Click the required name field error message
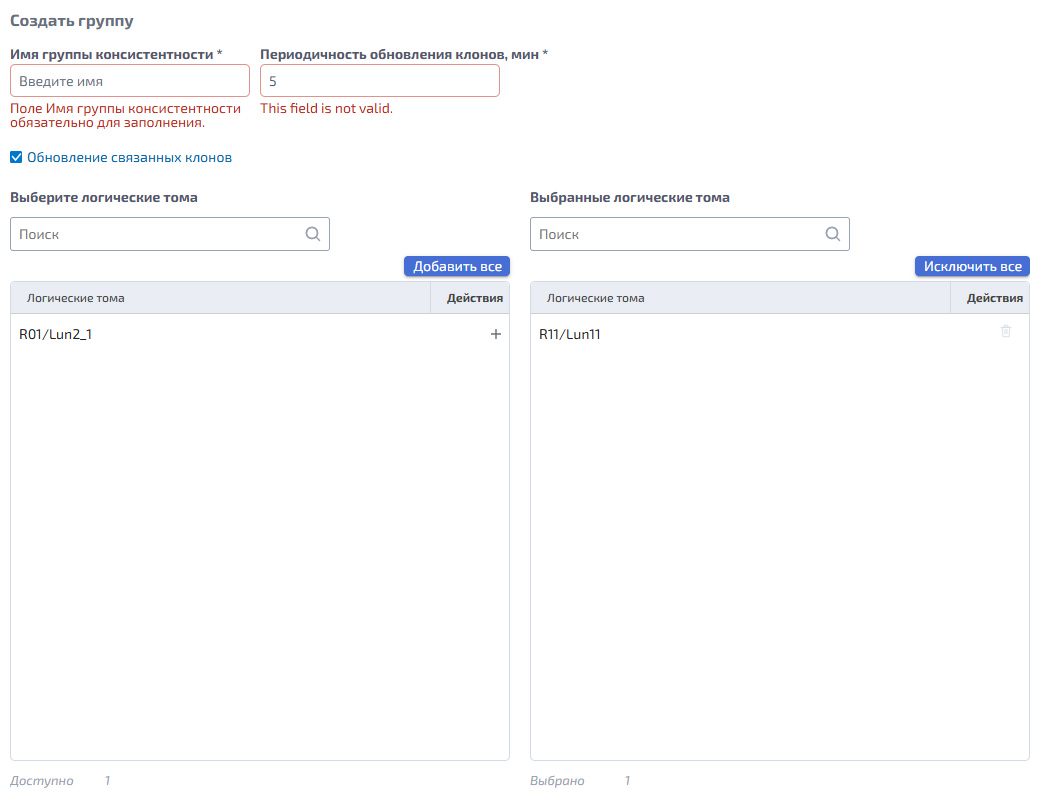This screenshot has width=1040, height=798. pyautogui.click(x=125, y=115)
